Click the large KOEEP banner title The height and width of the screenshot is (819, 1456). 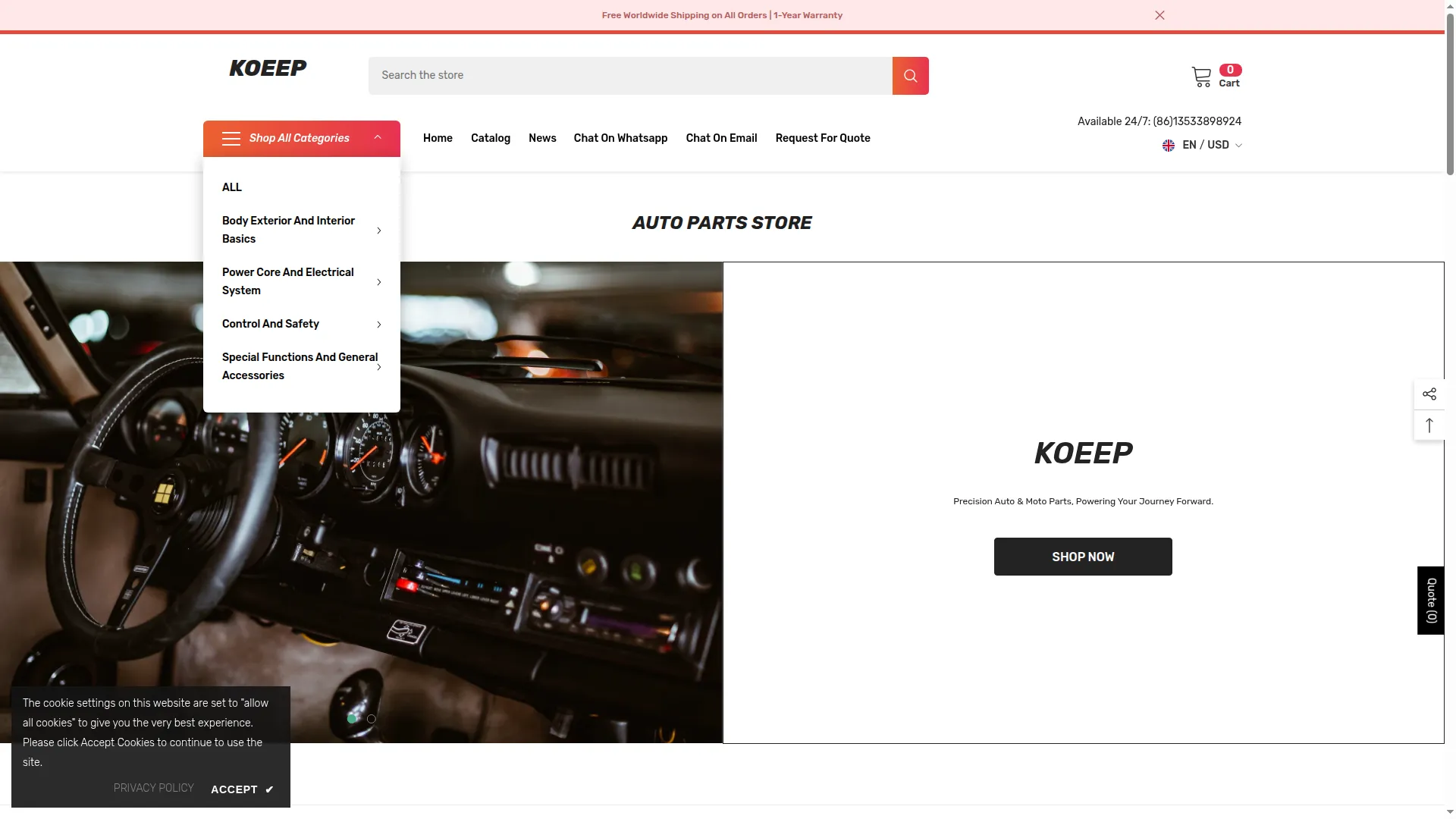(1083, 453)
